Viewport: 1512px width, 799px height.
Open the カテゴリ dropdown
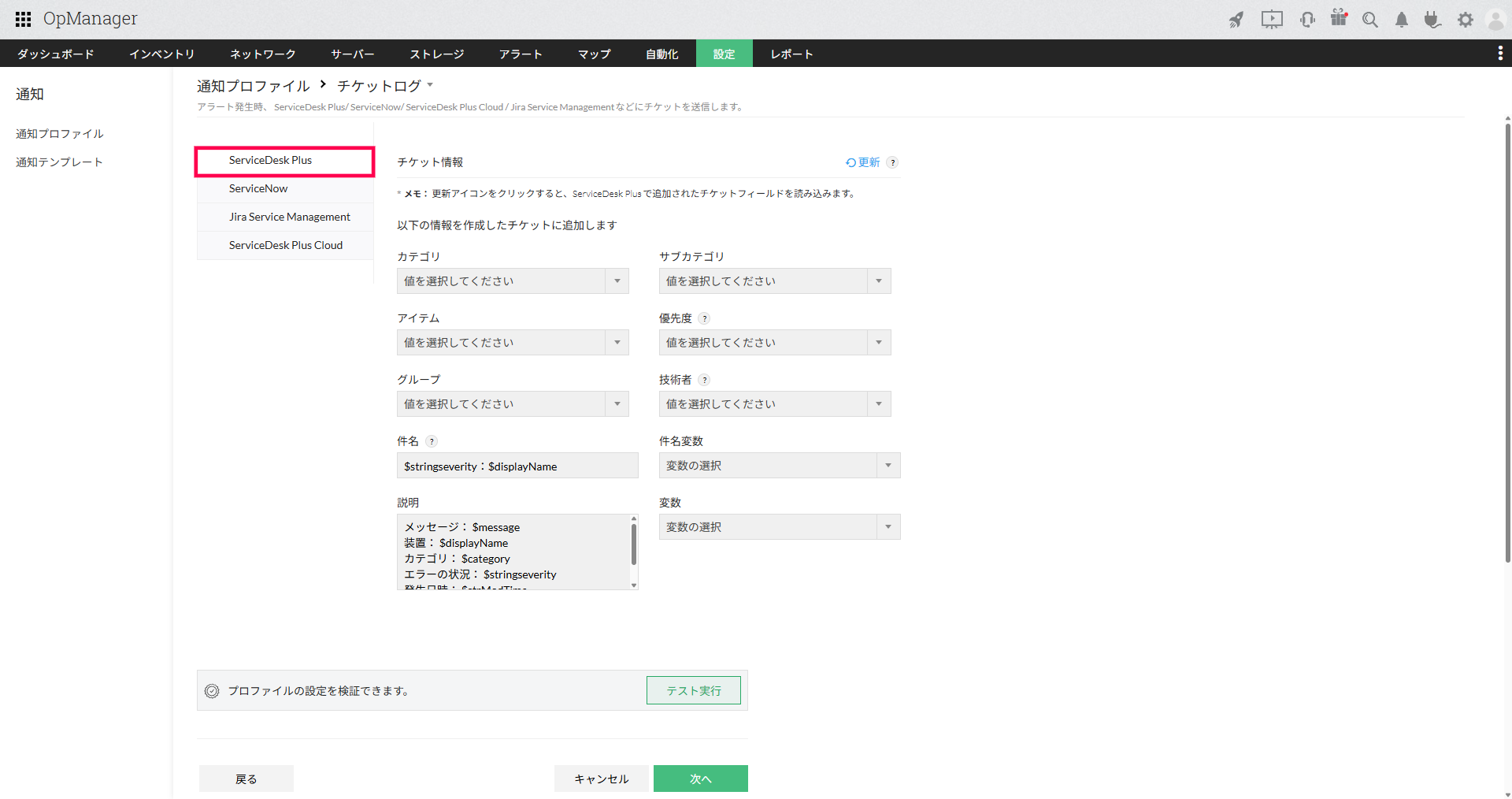tap(513, 281)
